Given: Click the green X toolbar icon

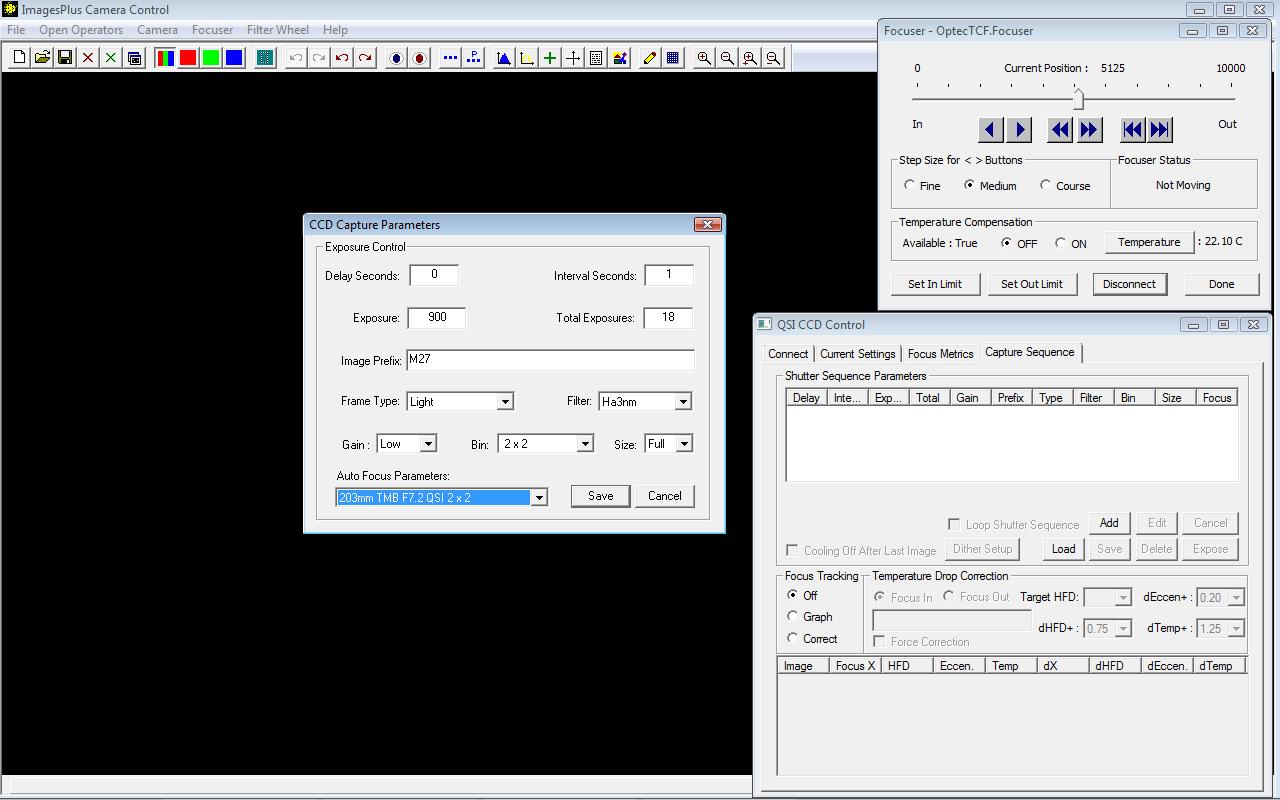Looking at the screenshot, I should (111, 58).
